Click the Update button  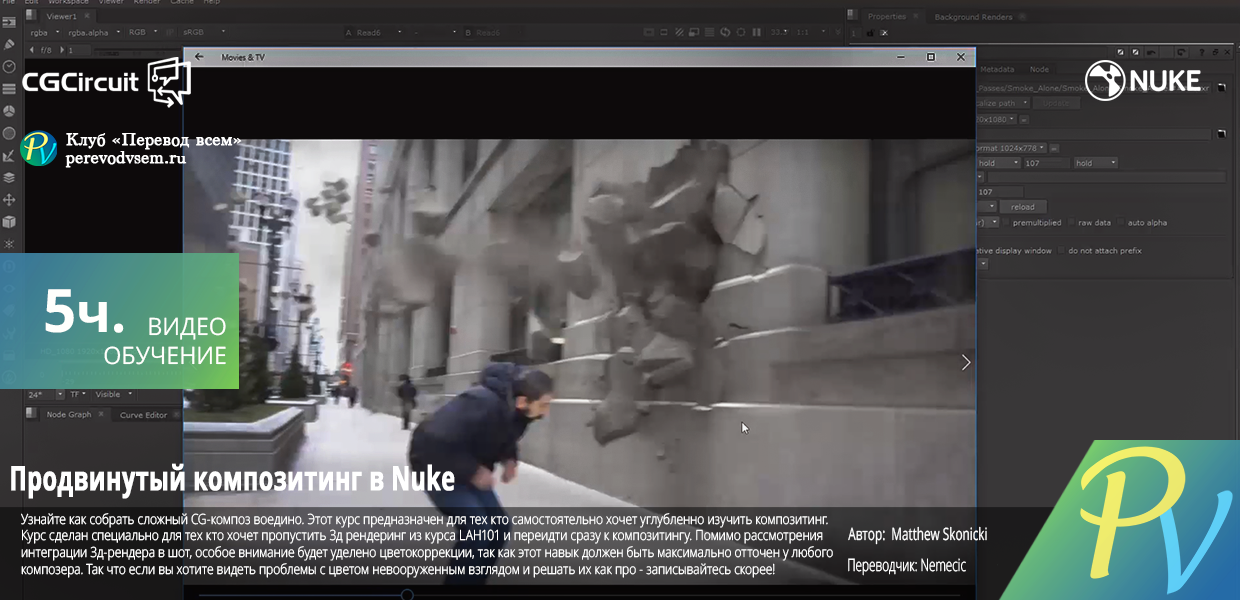(x=1056, y=103)
